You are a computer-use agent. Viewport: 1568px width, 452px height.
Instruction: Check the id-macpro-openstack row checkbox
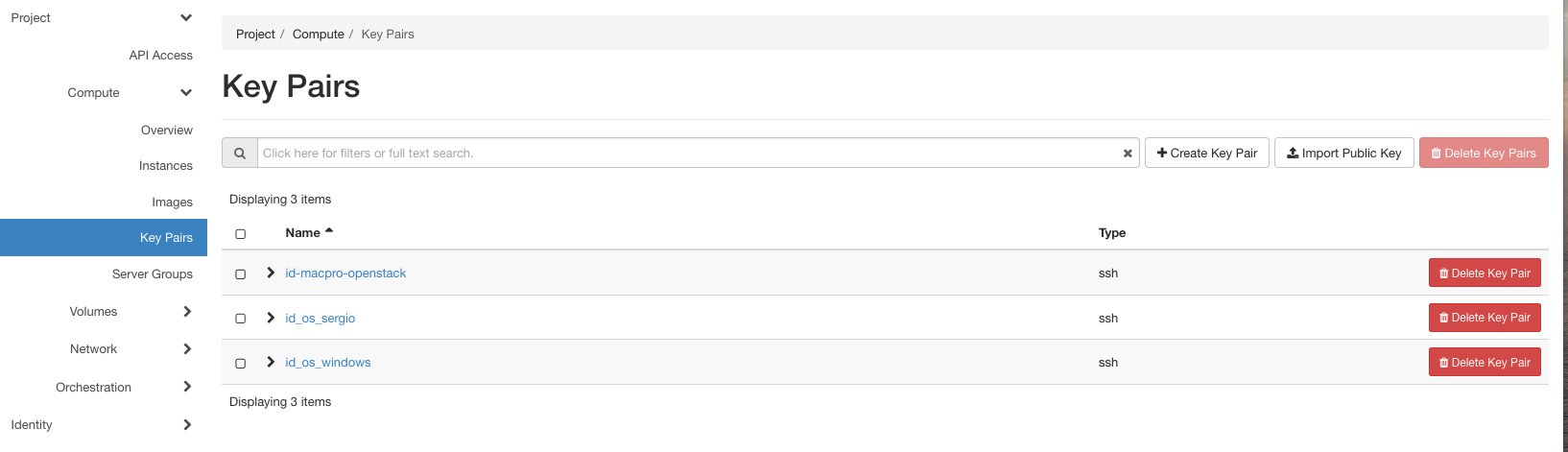coord(241,274)
